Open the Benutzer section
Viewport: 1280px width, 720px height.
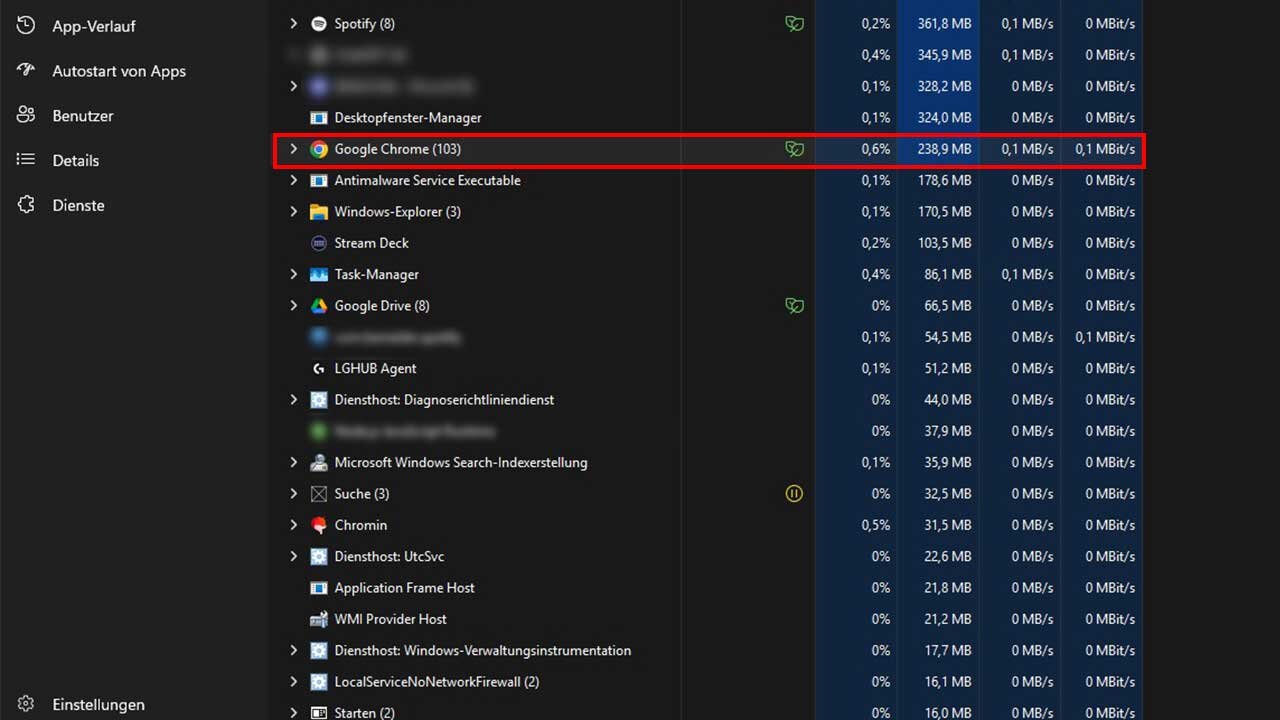click(82, 116)
